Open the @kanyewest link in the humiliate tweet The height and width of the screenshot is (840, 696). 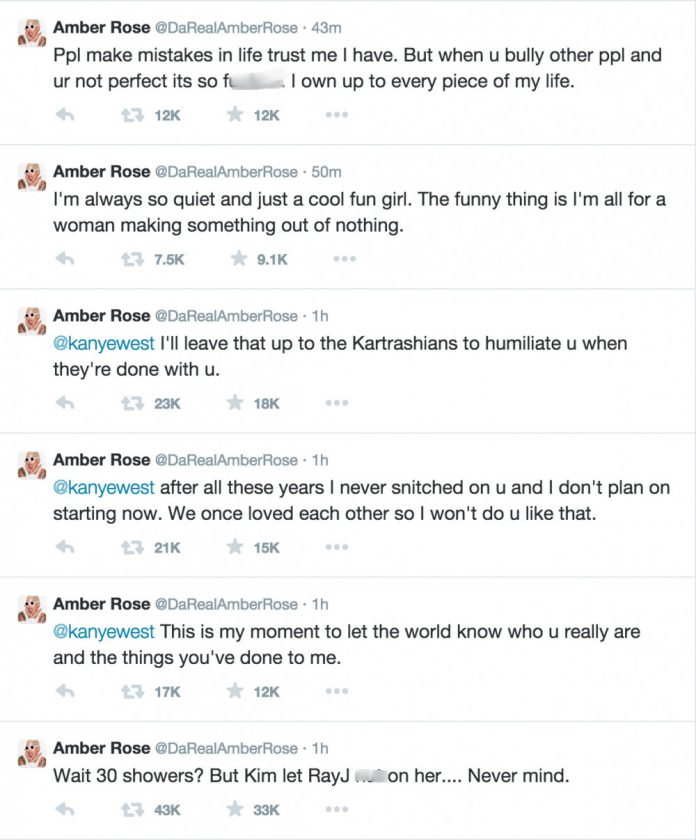[102, 346]
